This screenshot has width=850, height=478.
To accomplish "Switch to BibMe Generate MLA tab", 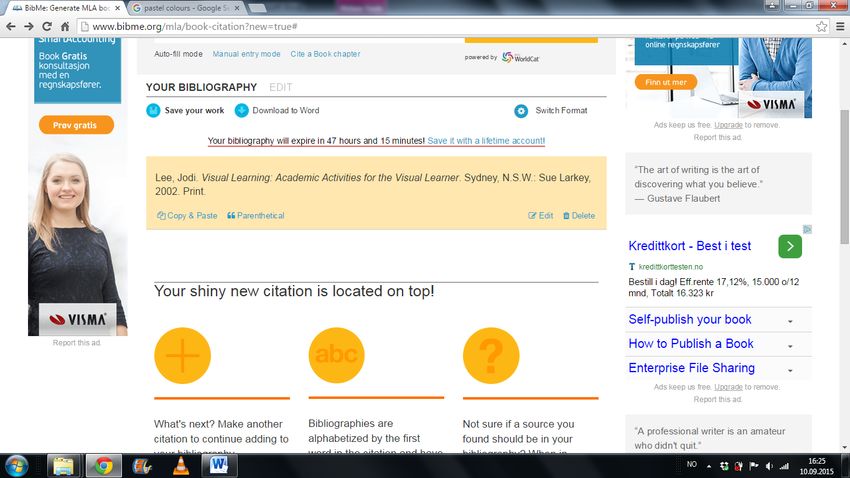I will click(x=66, y=8).
